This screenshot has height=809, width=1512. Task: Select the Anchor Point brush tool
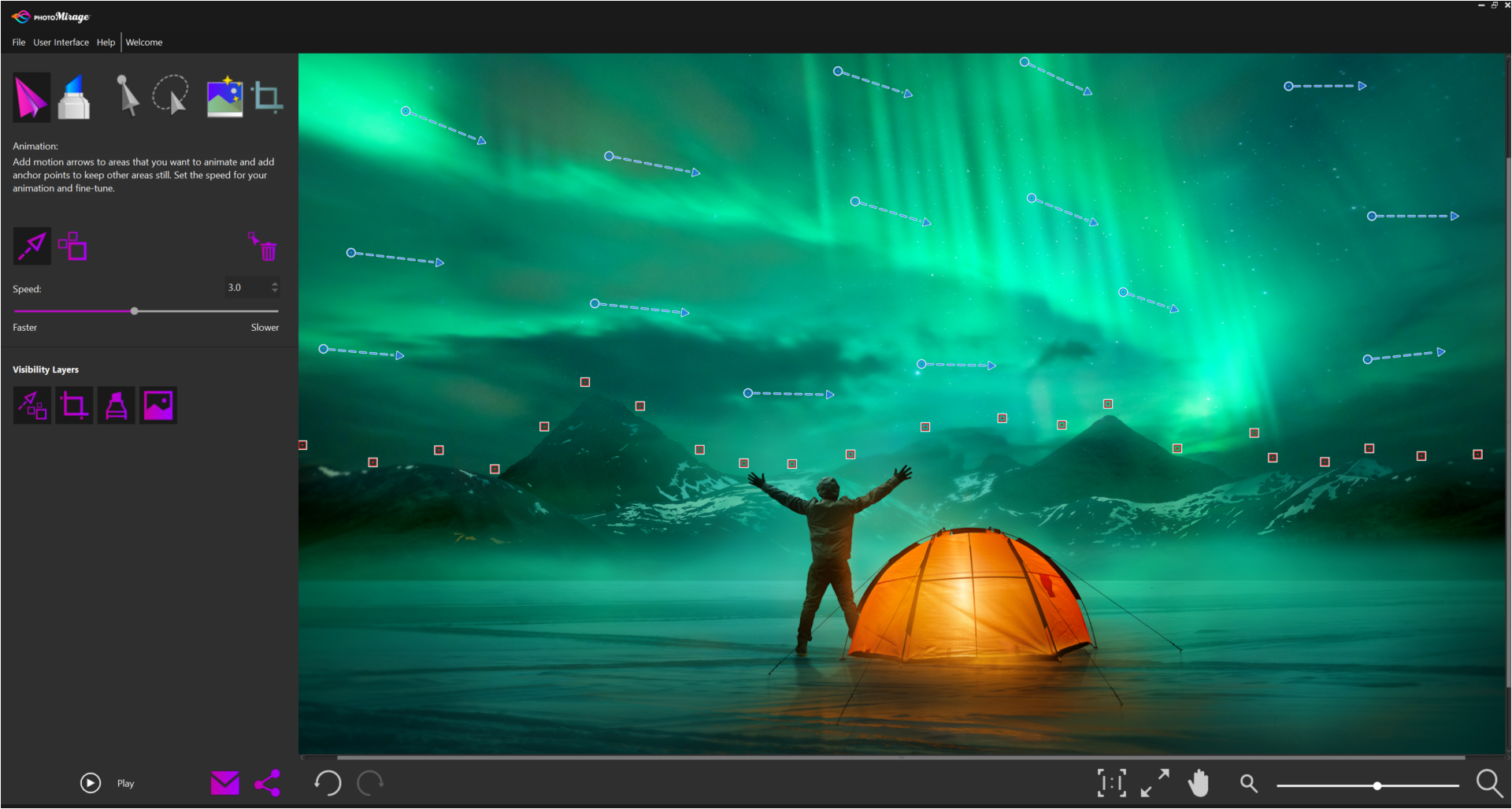point(73,96)
